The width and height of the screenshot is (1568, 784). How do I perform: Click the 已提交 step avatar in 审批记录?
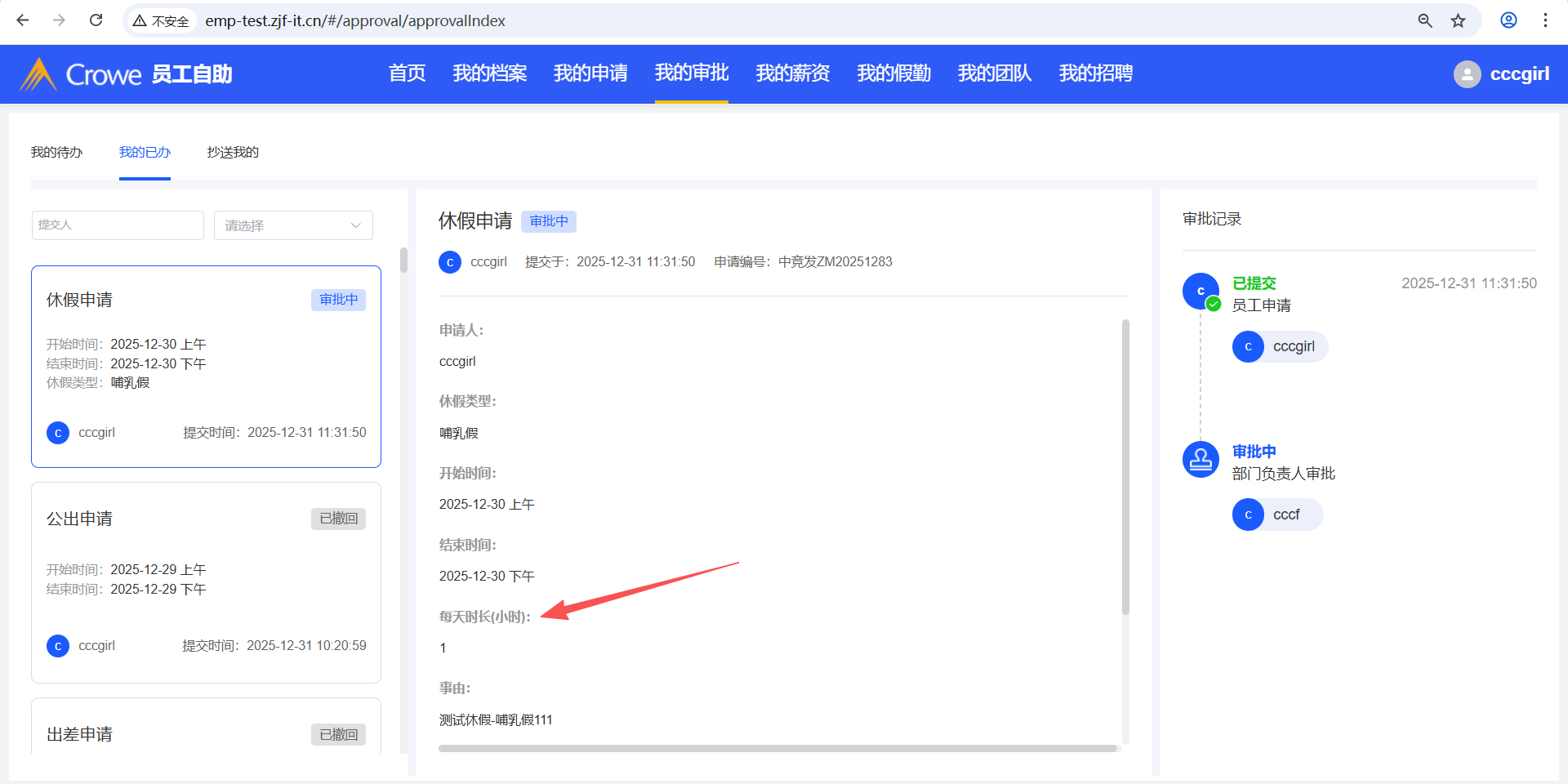[1200, 291]
